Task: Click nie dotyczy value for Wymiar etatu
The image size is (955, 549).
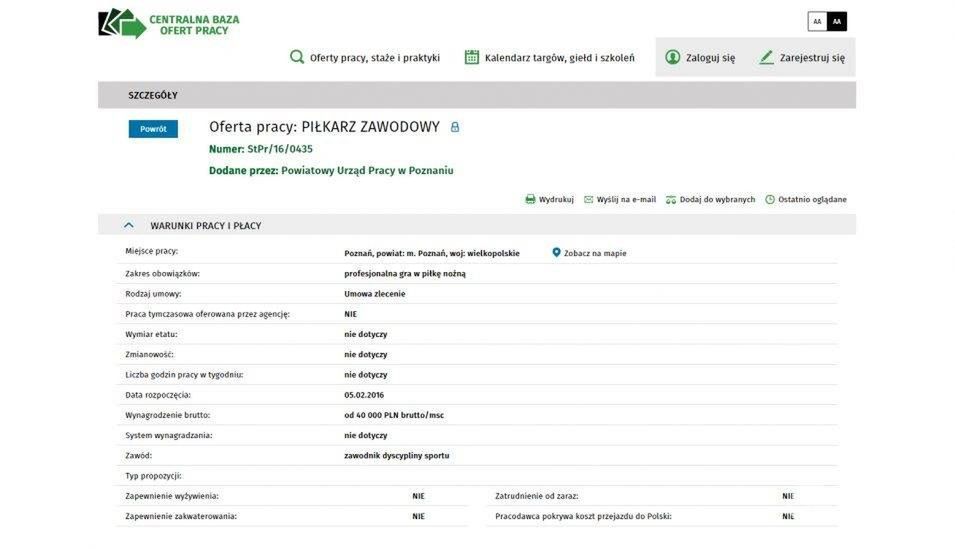Action: point(365,334)
